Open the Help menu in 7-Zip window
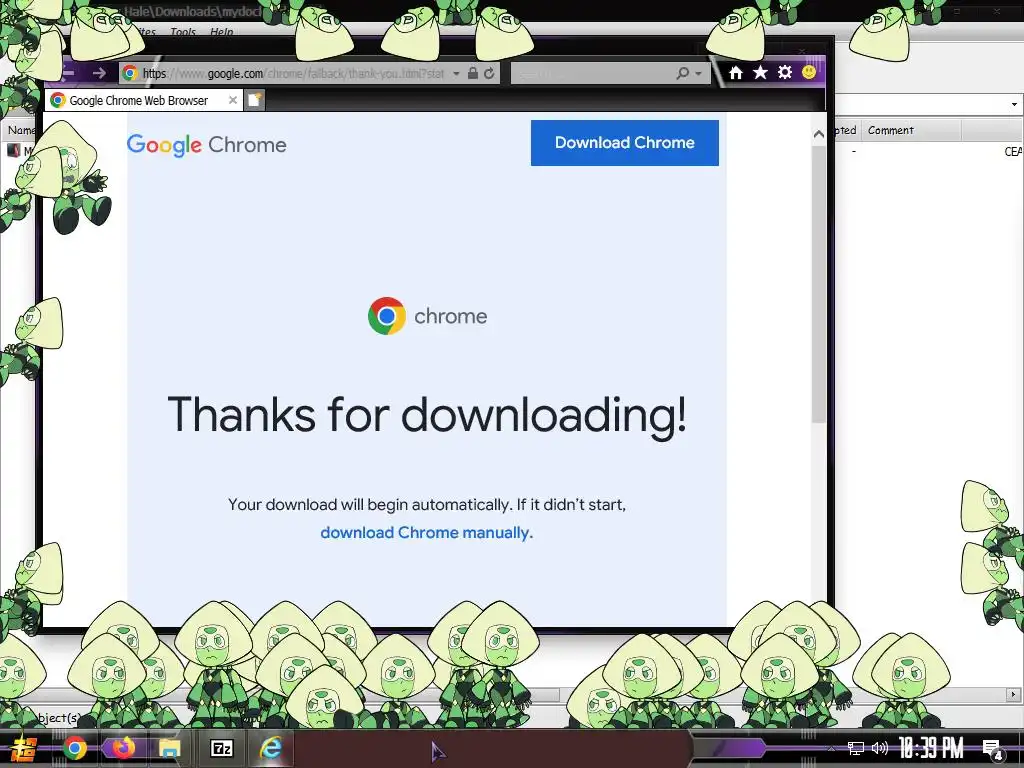 [221, 32]
